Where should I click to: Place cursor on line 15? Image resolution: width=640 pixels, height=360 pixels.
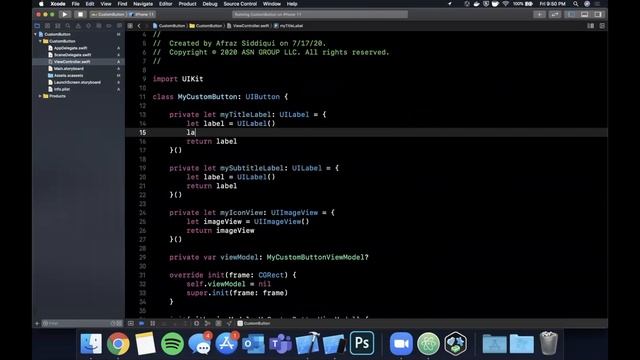tap(367, 132)
